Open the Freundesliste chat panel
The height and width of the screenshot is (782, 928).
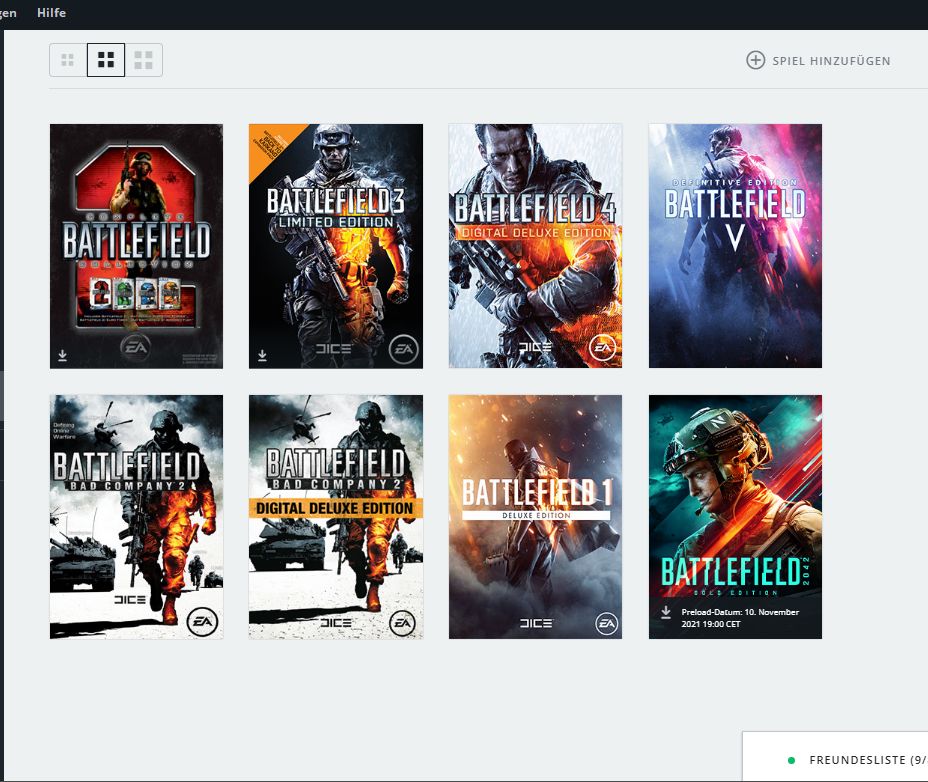pyautogui.click(x=835, y=757)
